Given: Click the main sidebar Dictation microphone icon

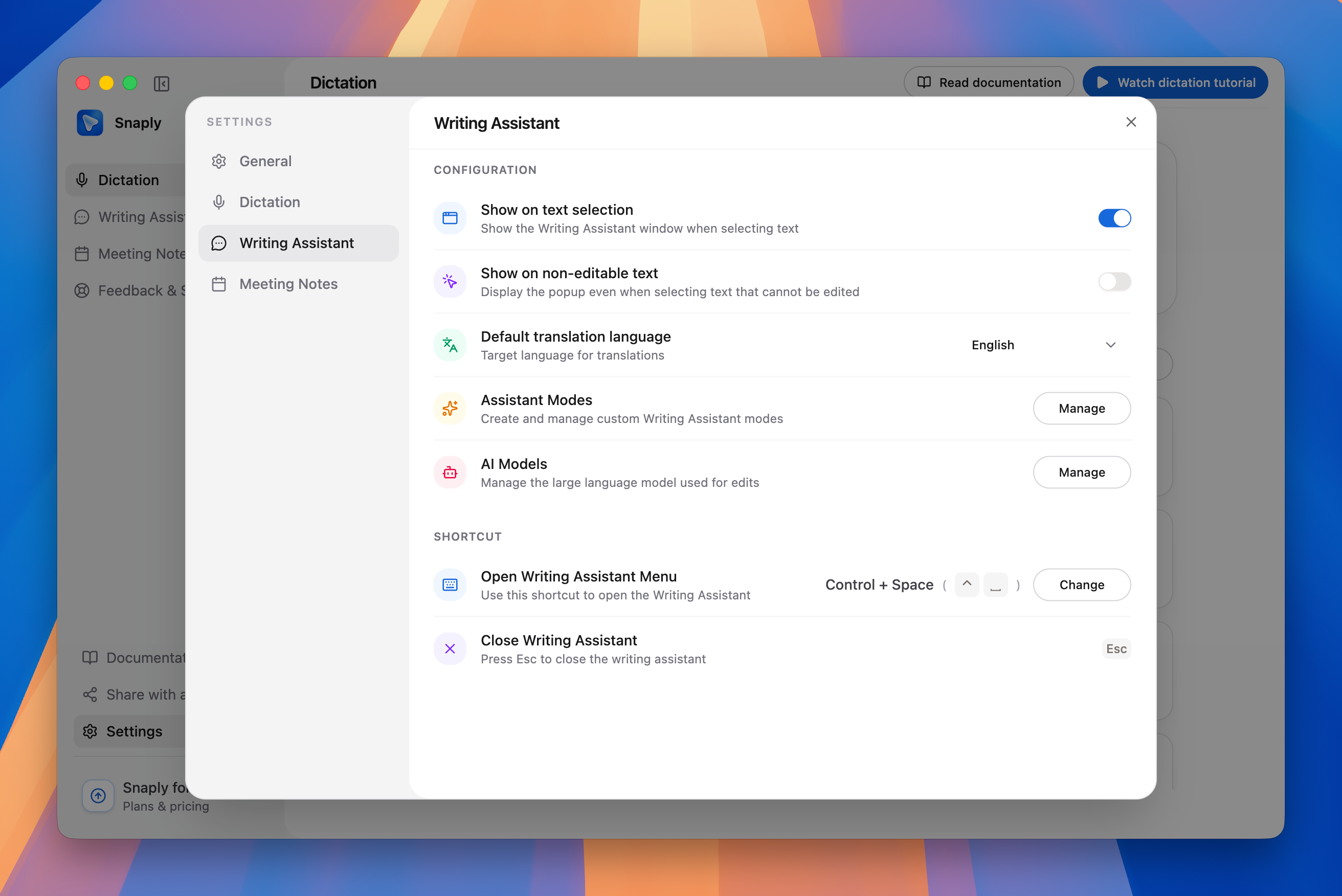Looking at the screenshot, I should click(82, 180).
